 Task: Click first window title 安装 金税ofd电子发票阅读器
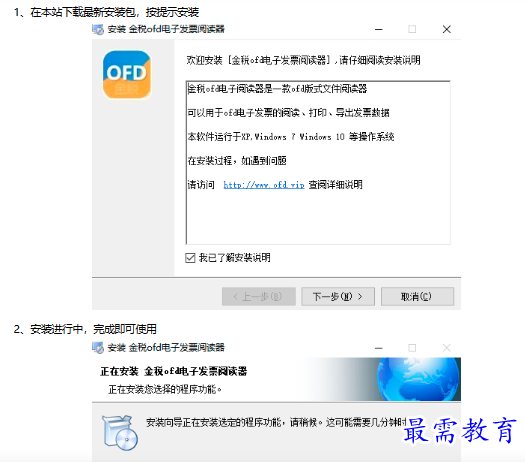(166, 29)
